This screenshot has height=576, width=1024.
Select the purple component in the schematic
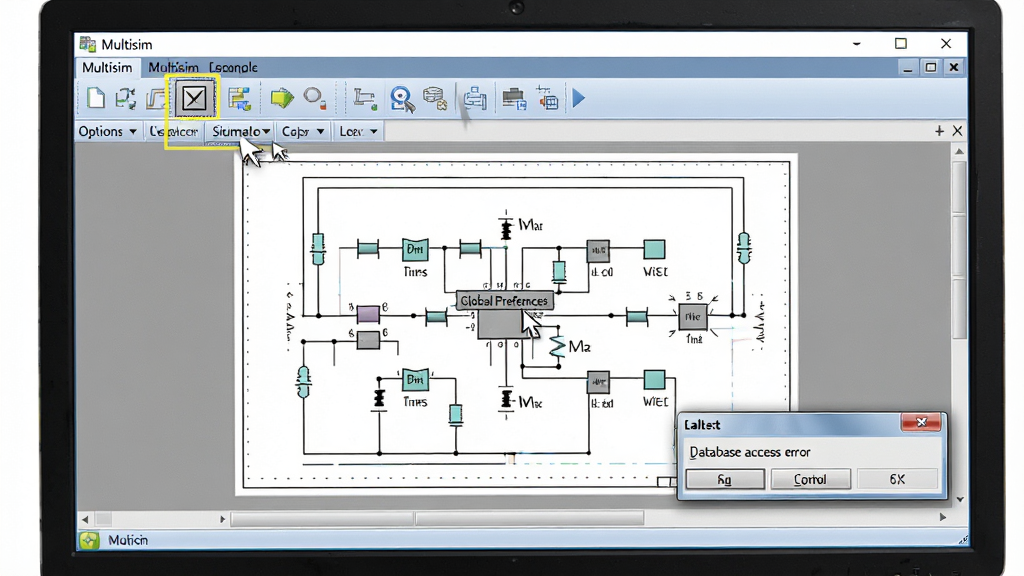368,314
